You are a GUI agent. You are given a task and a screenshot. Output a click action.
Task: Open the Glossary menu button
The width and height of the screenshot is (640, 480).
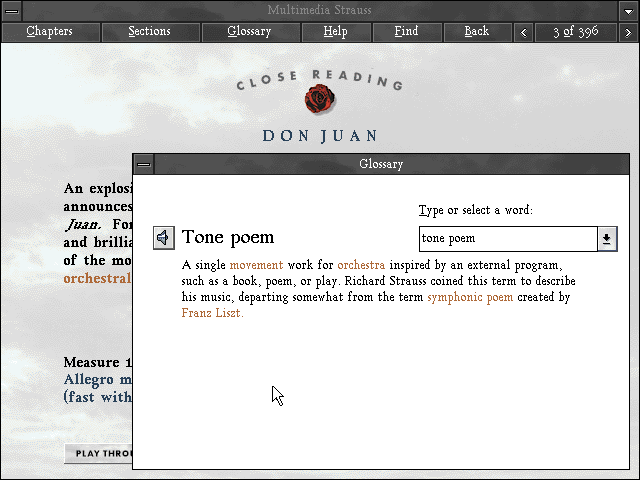251,32
